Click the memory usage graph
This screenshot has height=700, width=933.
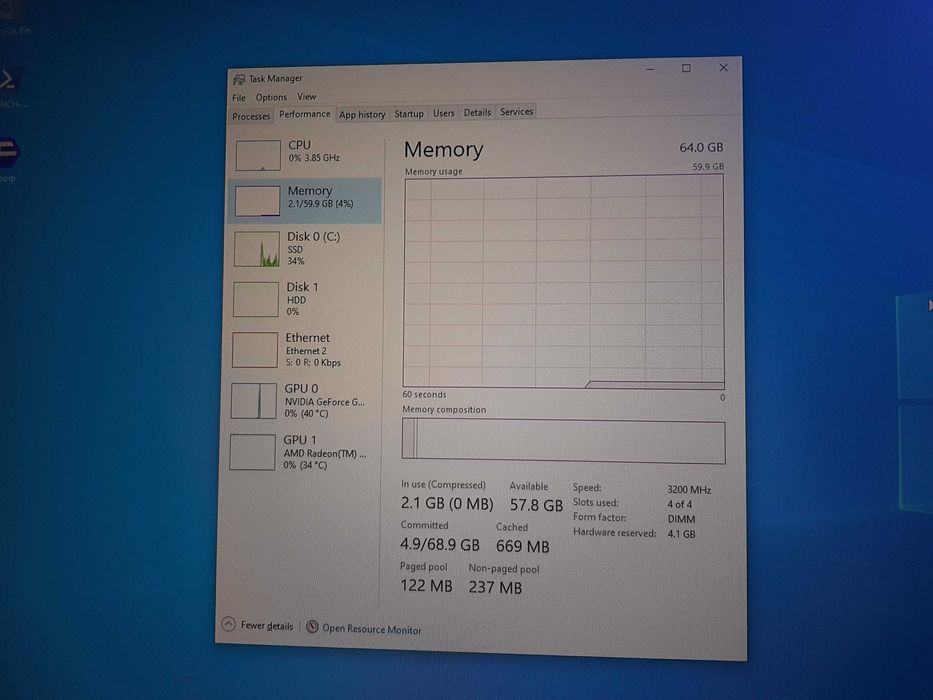coord(563,281)
